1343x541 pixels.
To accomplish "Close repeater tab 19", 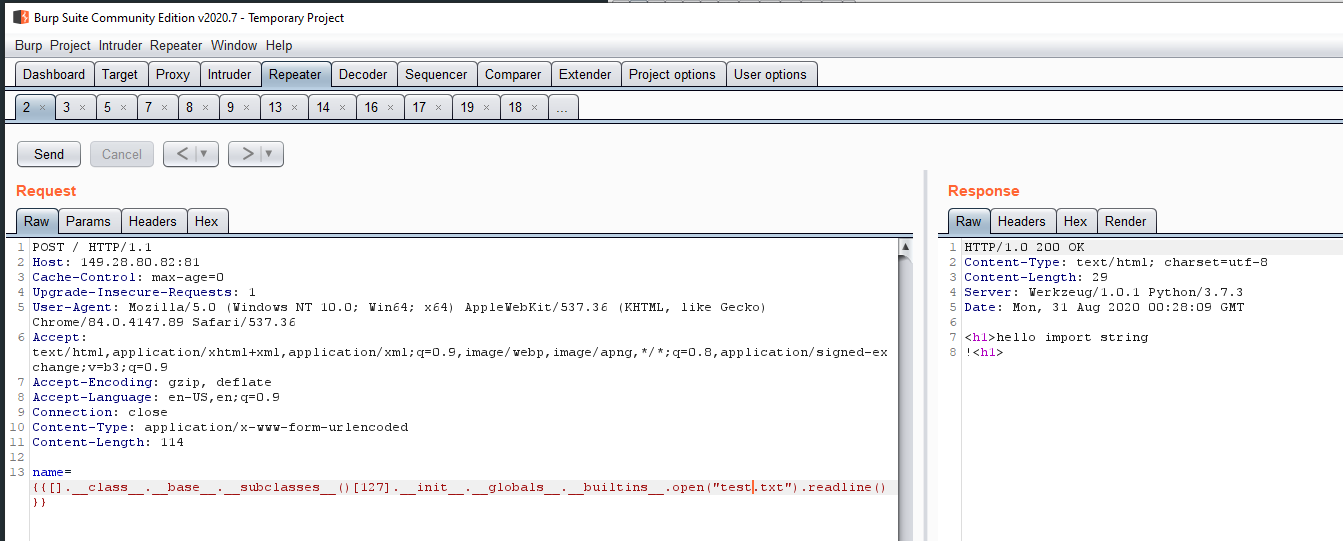I will 486,108.
